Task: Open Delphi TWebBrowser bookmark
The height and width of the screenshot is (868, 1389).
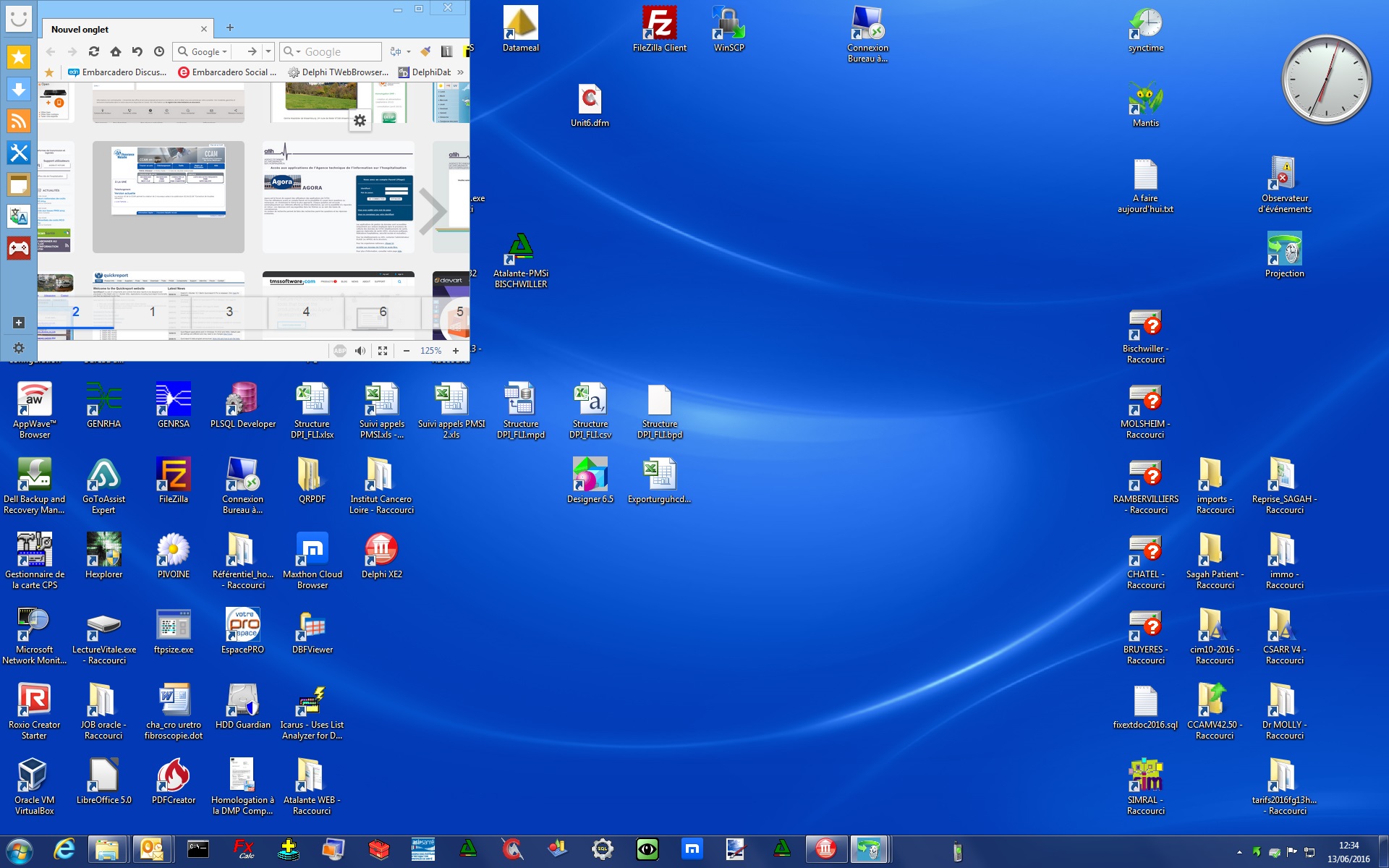Action: pyautogui.click(x=339, y=72)
